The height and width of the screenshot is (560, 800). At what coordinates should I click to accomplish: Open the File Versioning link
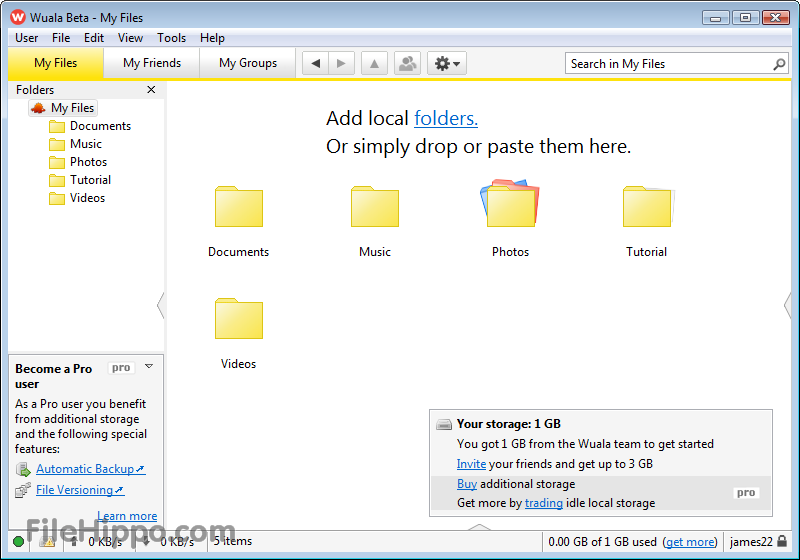click(x=80, y=490)
